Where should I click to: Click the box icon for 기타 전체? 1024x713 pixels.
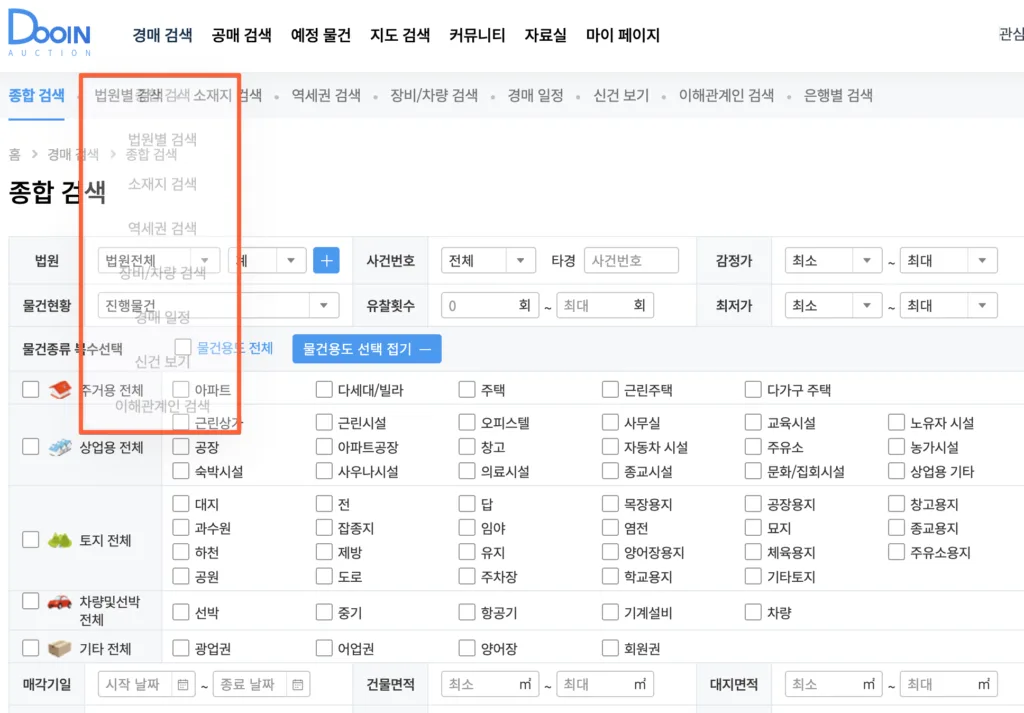pyautogui.click(x=60, y=648)
